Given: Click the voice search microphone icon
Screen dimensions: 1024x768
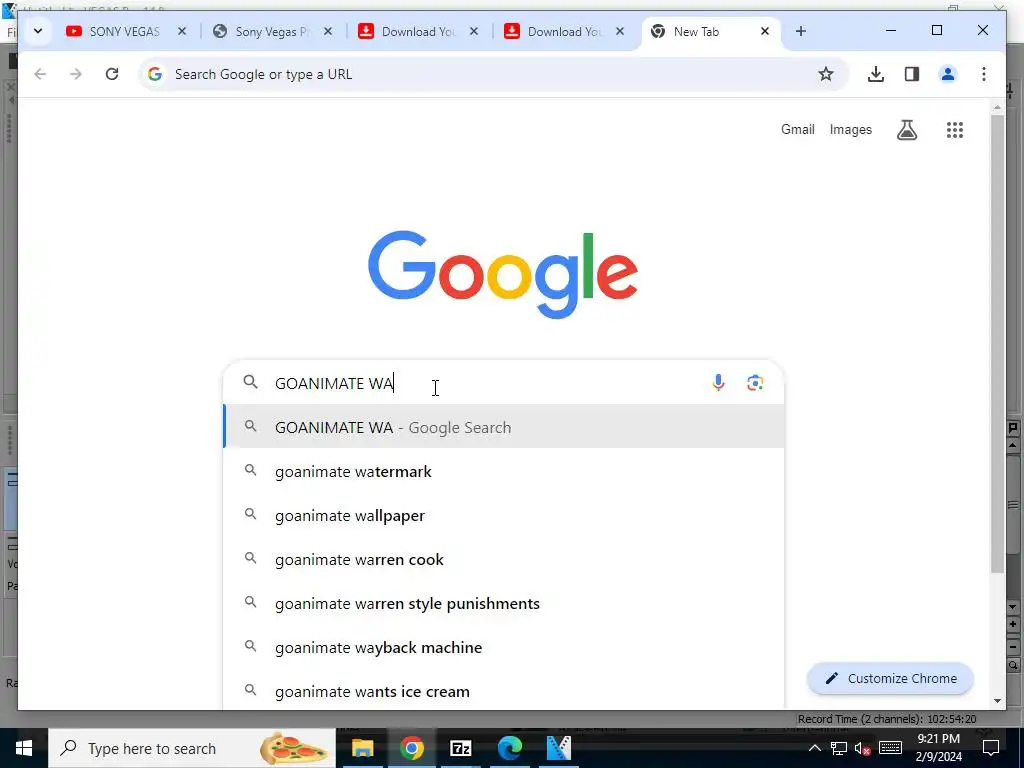Looking at the screenshot, I should (718, 383).
